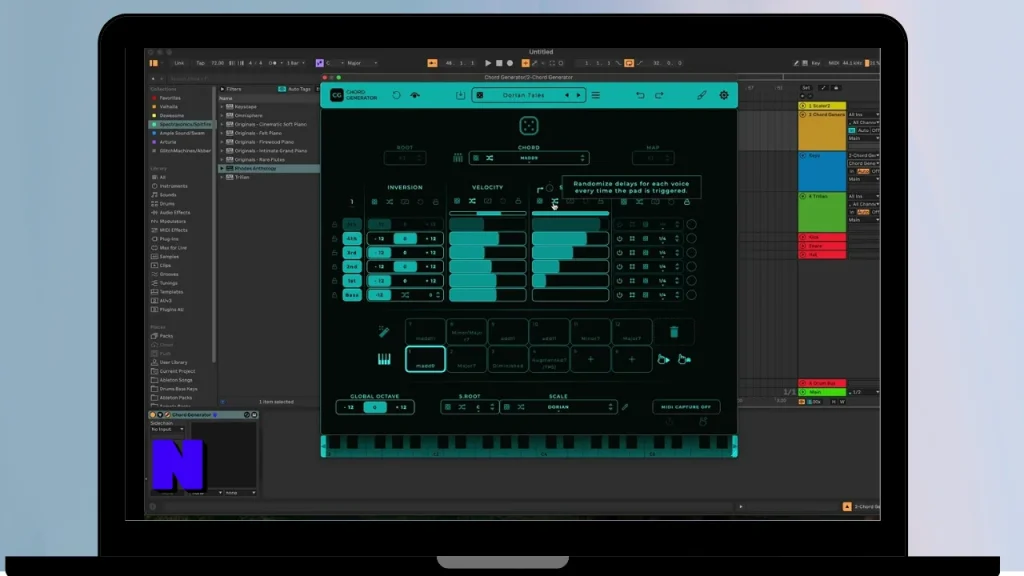Screen dimensions: 1024x576
Task: Toggle the eye icon in plugin header
Action: (x=415, y=95)
